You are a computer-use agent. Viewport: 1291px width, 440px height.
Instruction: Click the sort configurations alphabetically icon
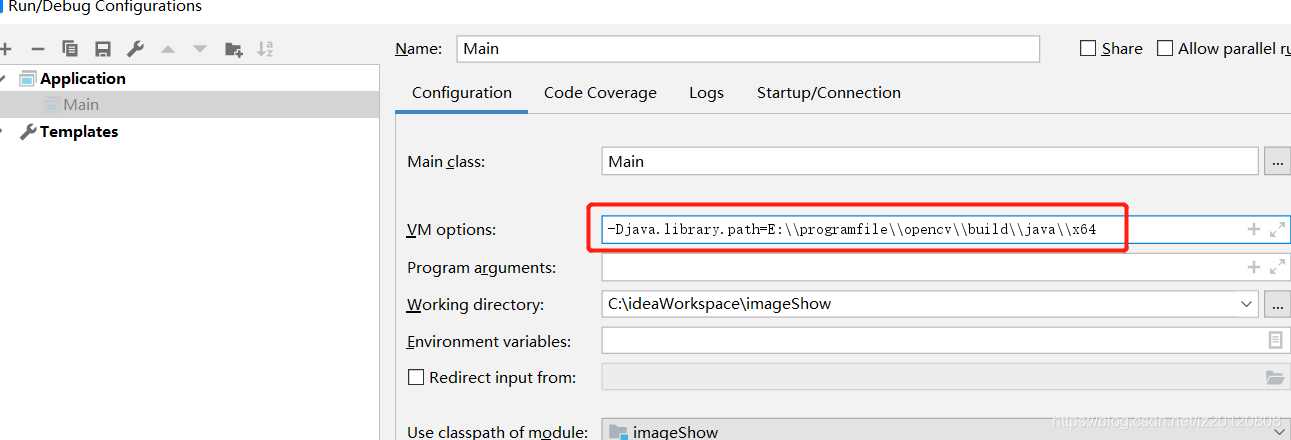click(265, 49)
